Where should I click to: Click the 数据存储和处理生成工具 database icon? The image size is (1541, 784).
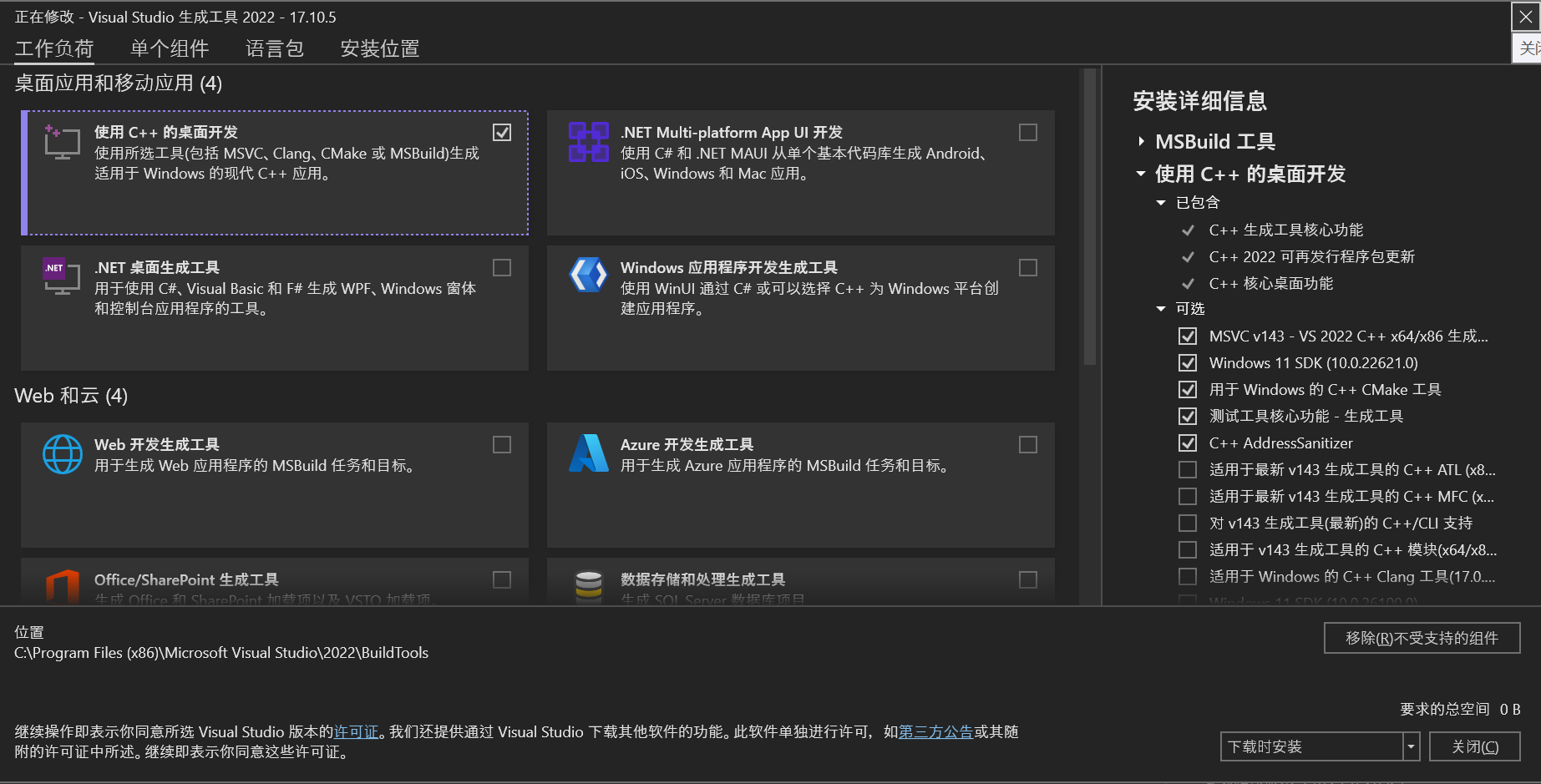click(589, 586)
